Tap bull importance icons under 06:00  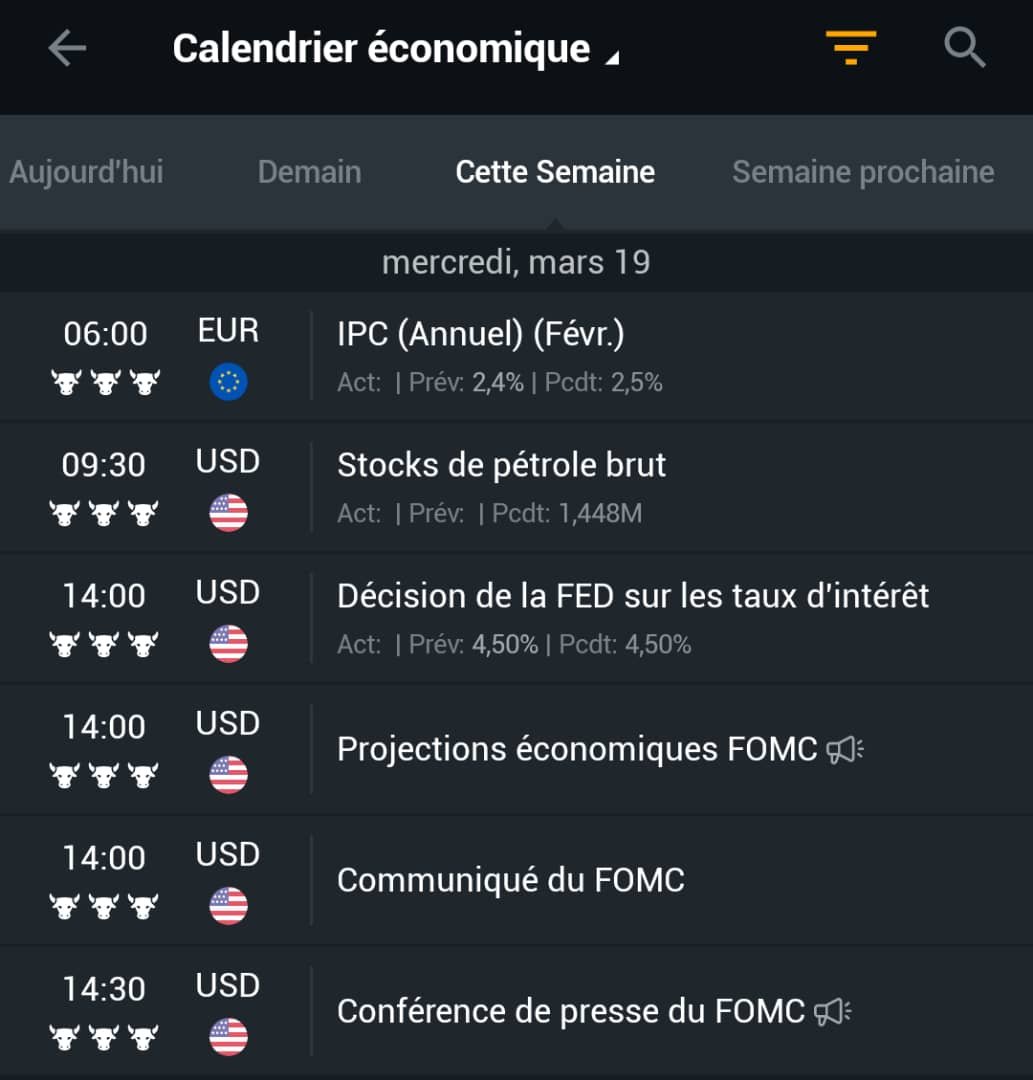(105, 382)
